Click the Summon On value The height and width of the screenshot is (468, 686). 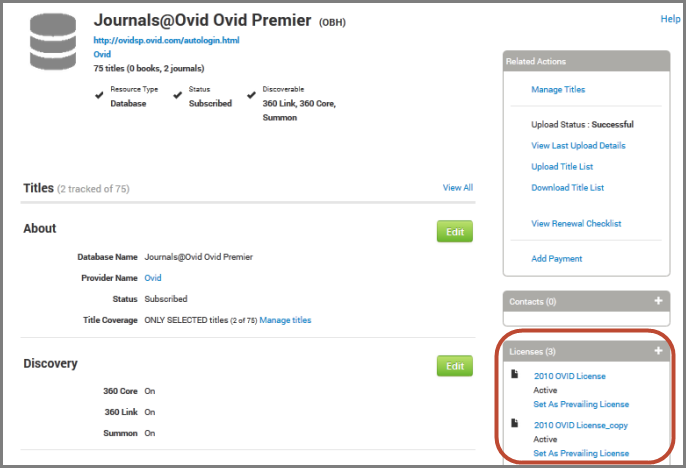[x=150, y=433]
